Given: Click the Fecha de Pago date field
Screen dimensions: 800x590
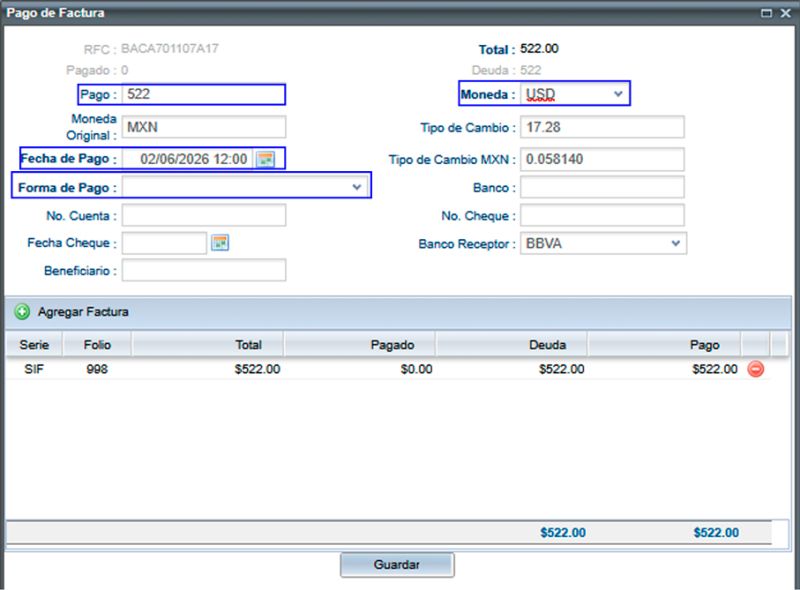Looking at the screenshot, I should [188, 159].
